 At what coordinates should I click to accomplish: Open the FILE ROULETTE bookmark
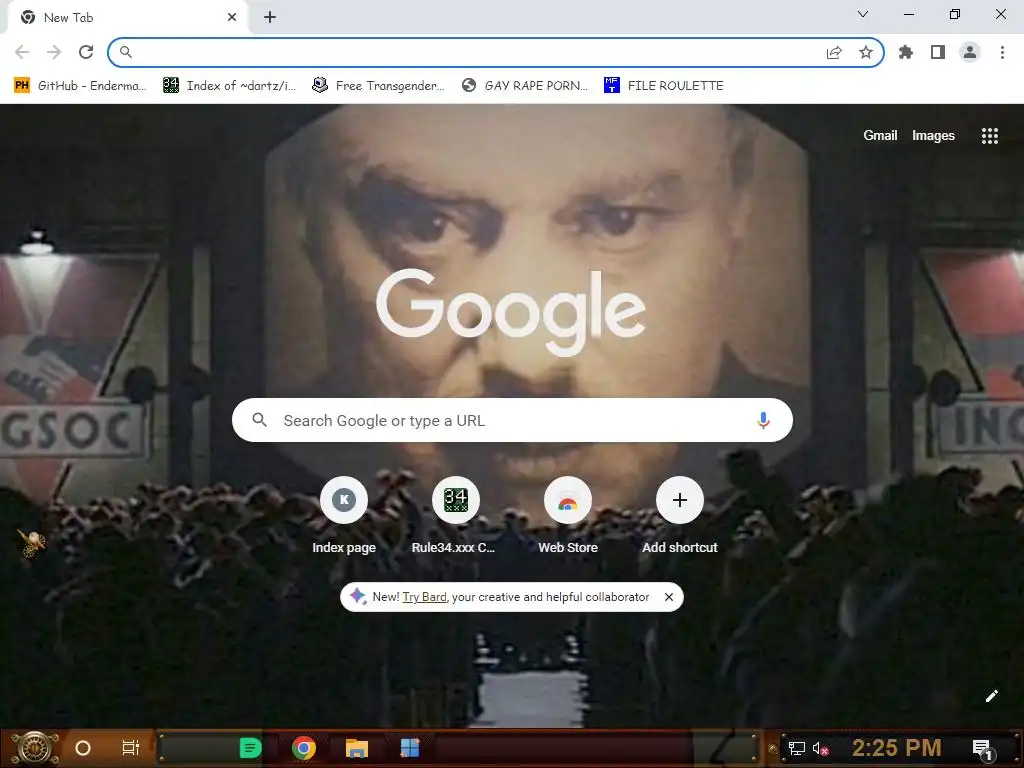664,86
